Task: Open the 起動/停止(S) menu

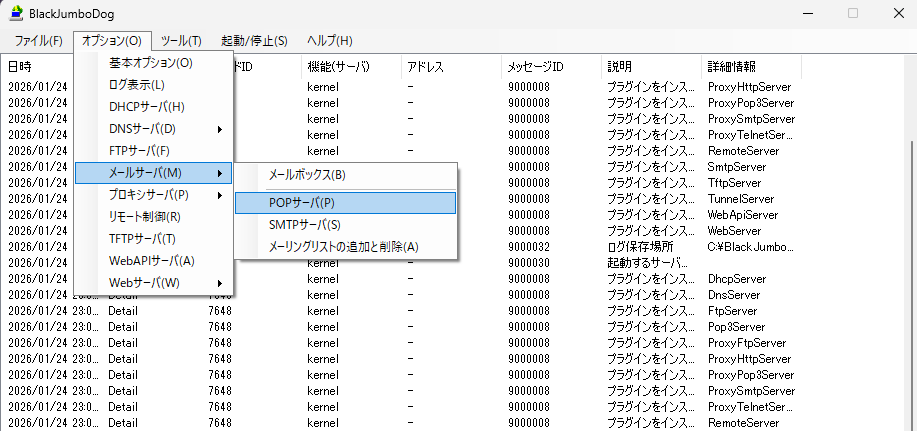Action: [254, 41]
